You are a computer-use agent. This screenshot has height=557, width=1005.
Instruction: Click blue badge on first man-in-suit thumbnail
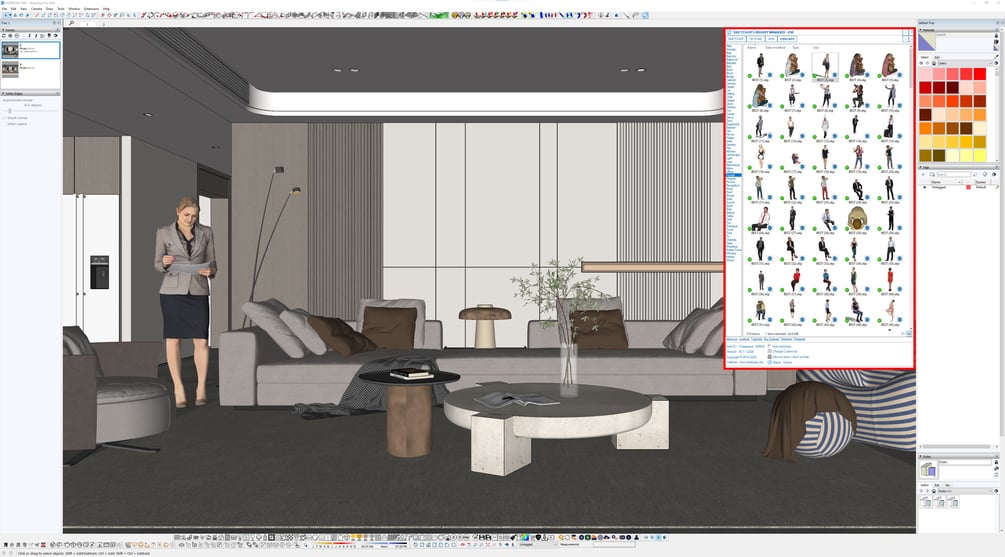(x=770, y=75)
